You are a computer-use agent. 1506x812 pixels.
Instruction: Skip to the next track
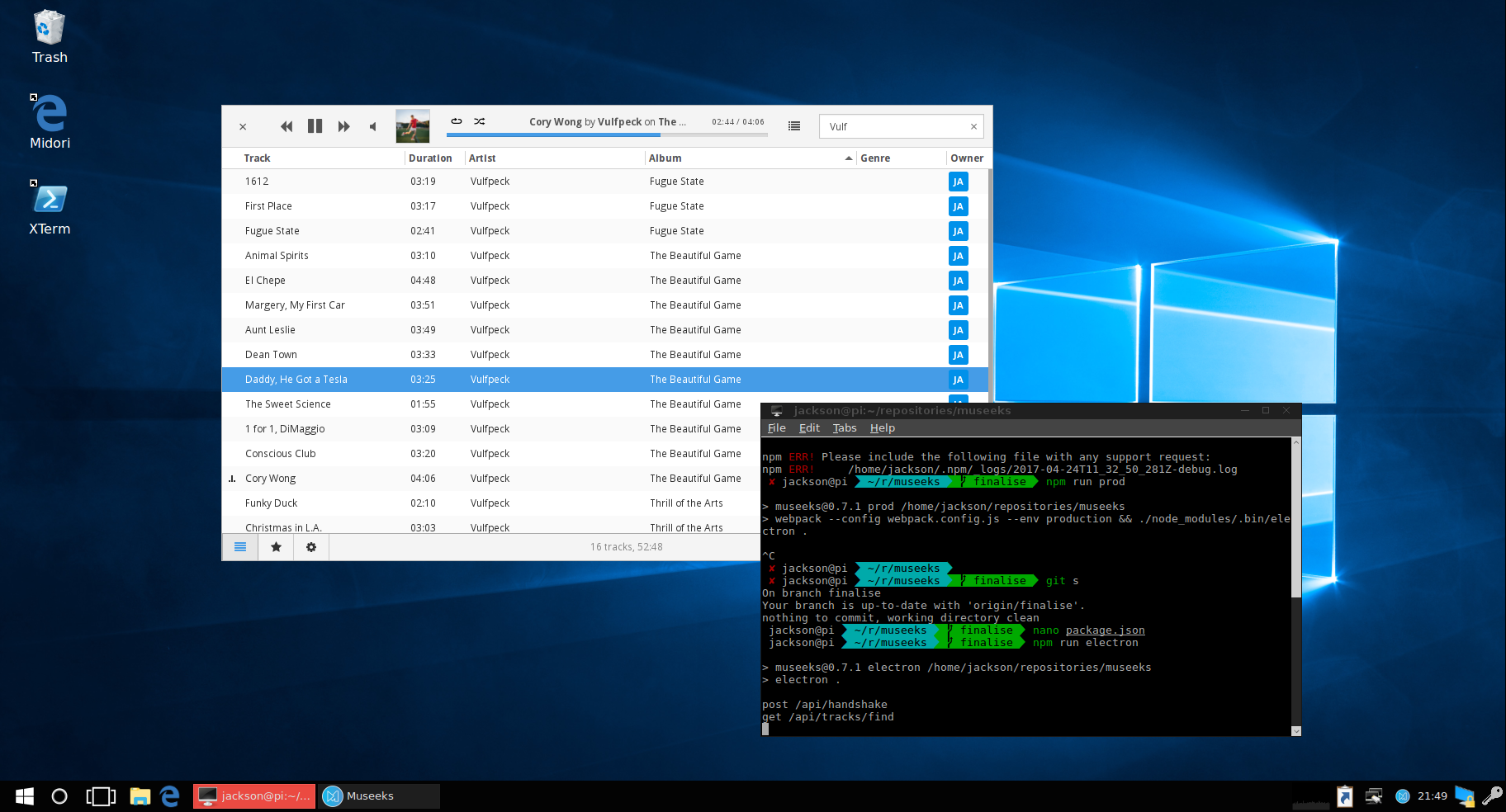(x=343, y=126)
